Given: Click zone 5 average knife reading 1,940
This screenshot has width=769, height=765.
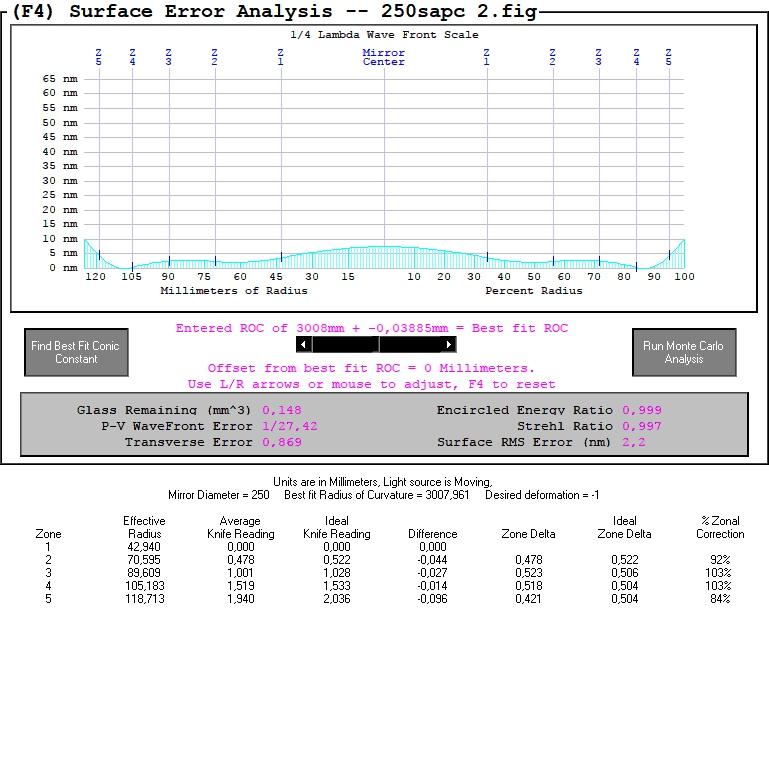Looking at the screenshot, I should coord(240,599).
